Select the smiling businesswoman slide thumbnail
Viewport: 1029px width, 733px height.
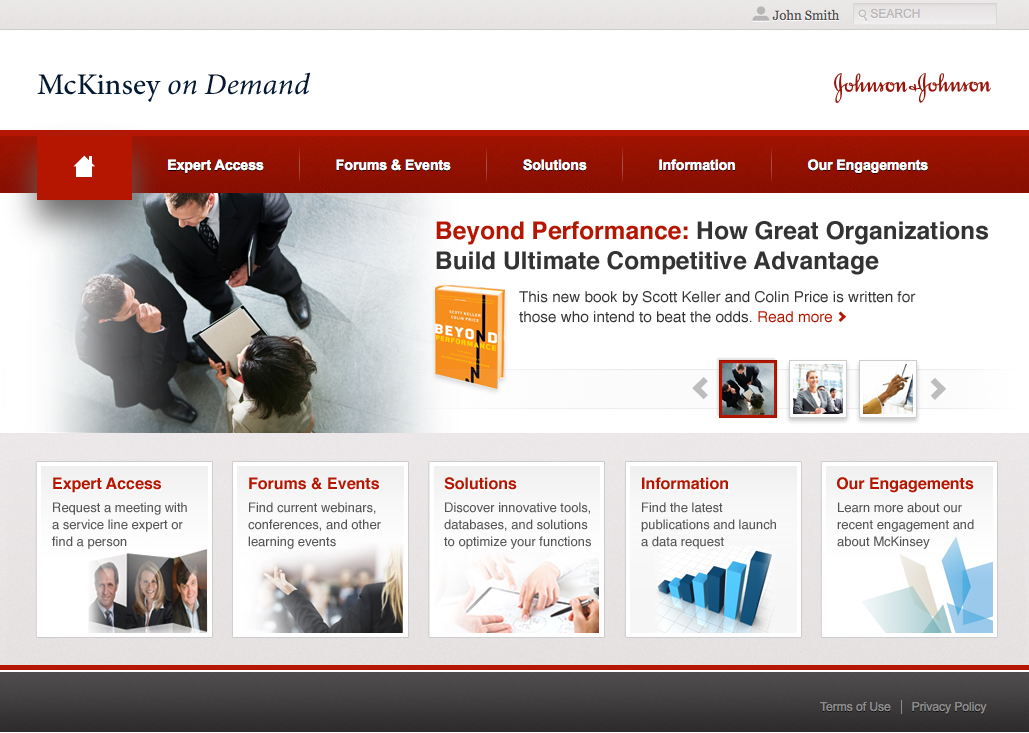click(x=818, y=388)
